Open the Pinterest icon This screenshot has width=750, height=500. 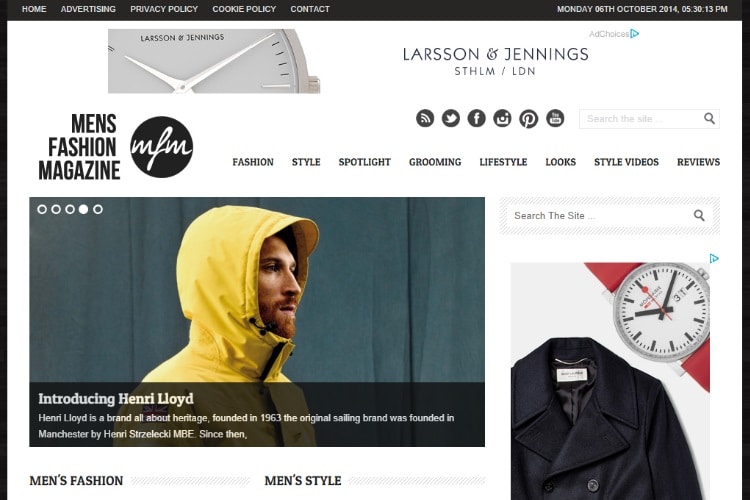coord(529,118)
